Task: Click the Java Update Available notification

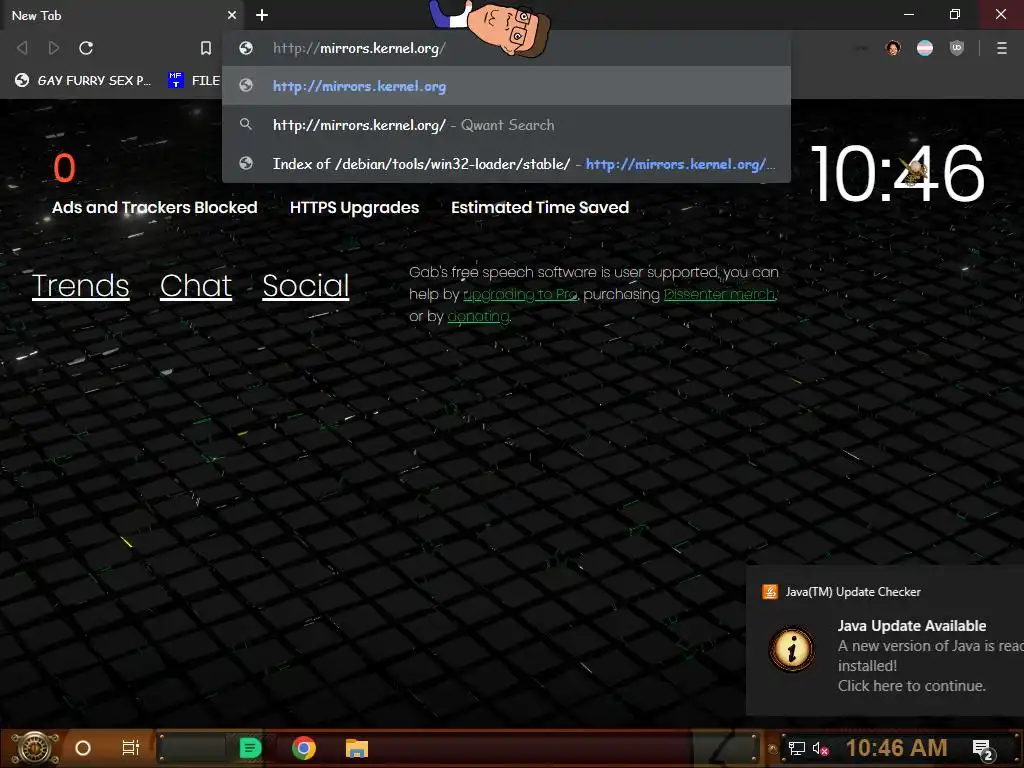Action: pos(886,641)
